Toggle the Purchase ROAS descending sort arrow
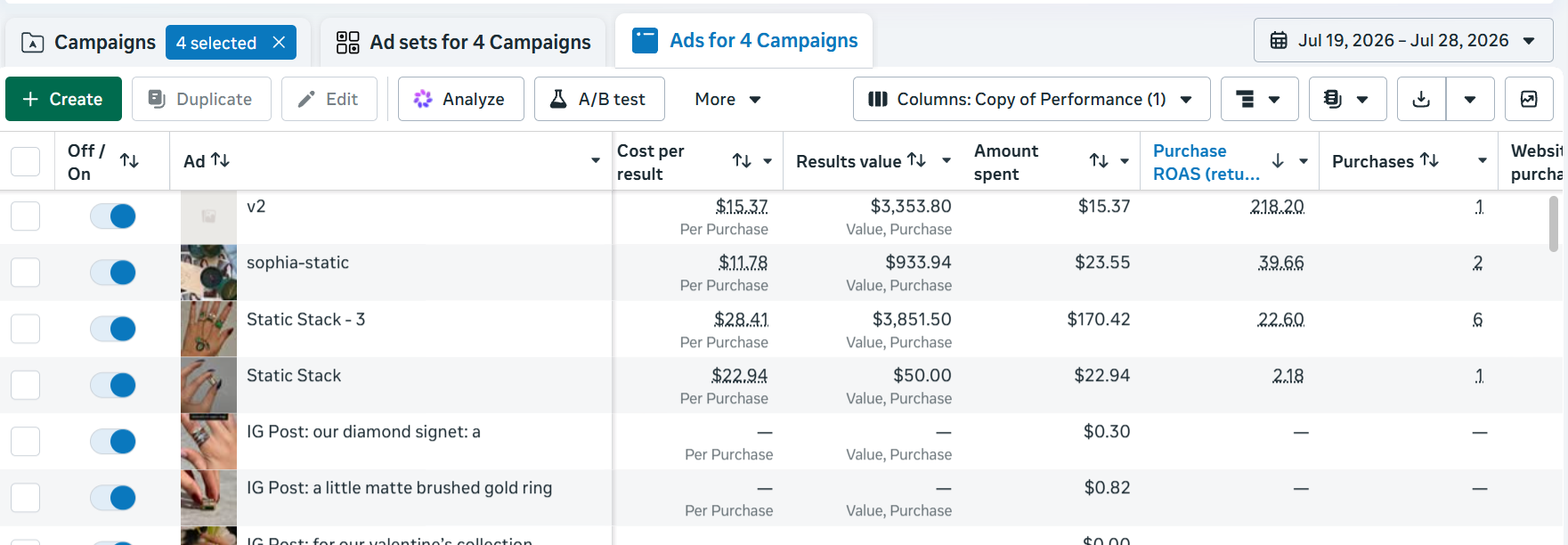Screen dimensions: 1568x545 pyautogui.click(x=1278, y=160)
